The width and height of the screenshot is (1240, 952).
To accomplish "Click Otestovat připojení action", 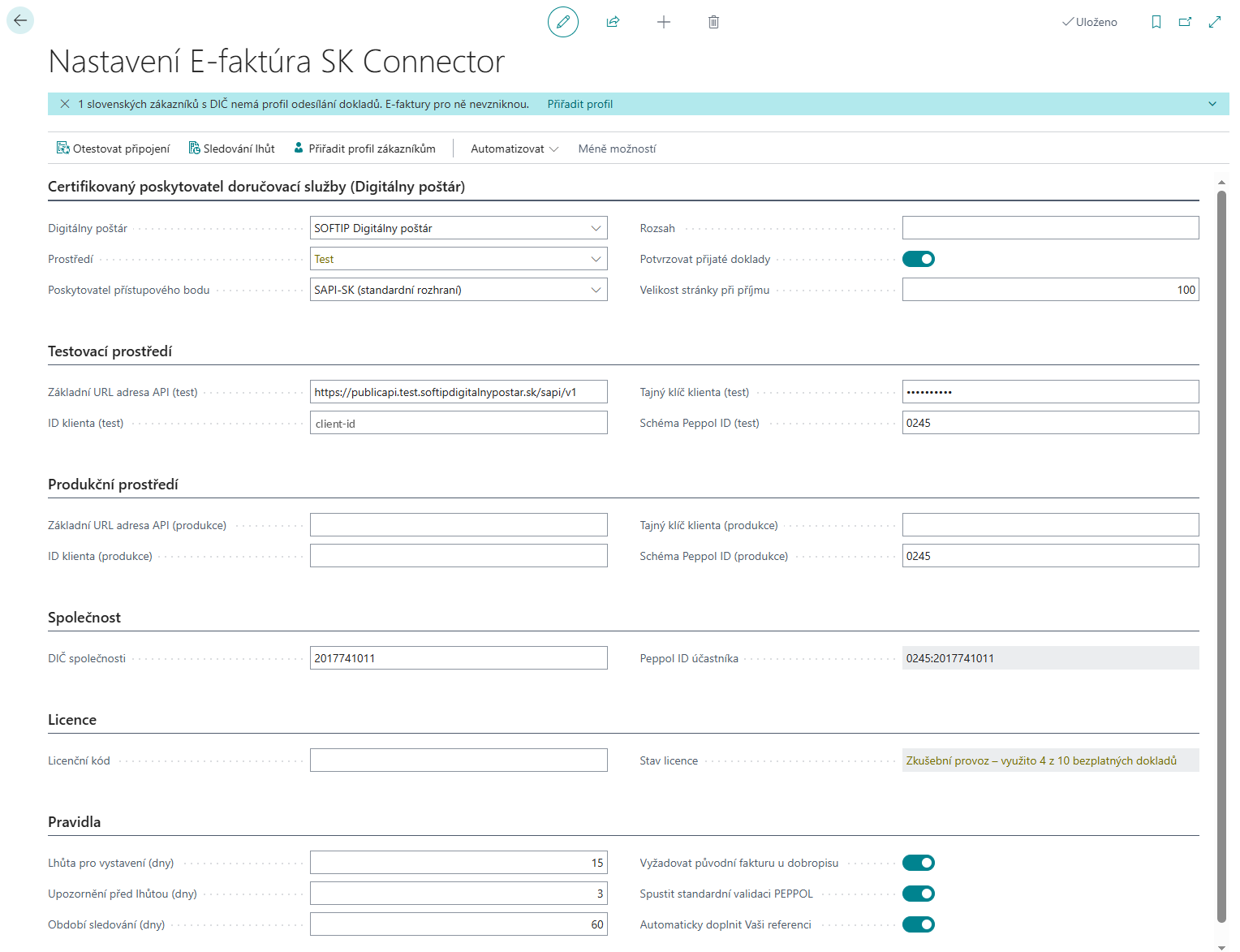I will click(x=114, y=149).
